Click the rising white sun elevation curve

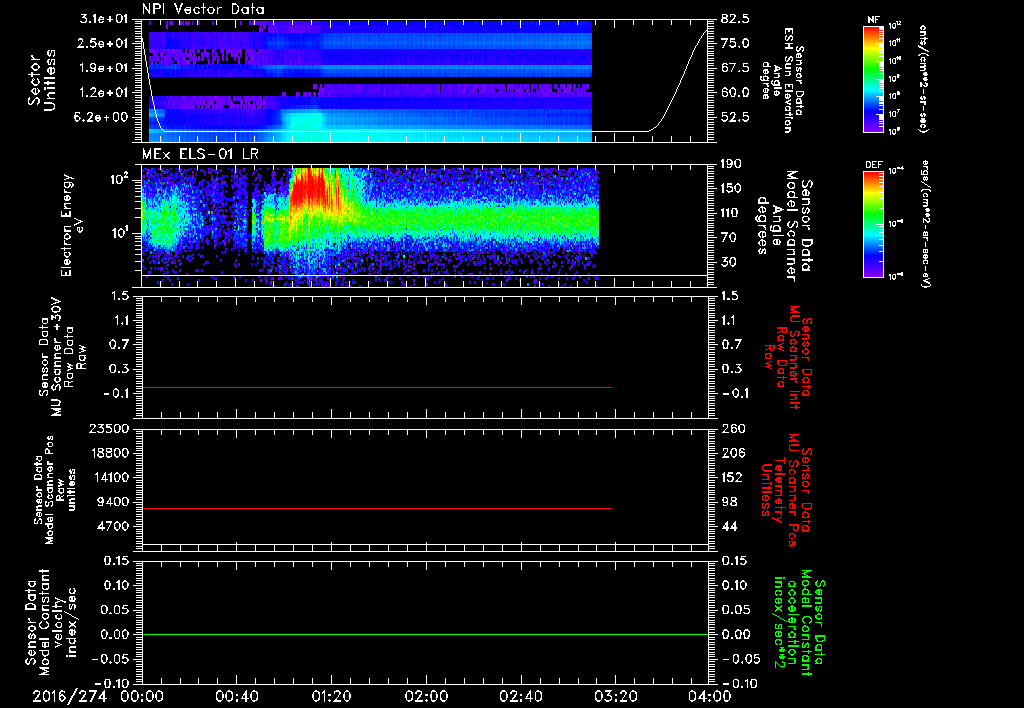pos(679,80)
